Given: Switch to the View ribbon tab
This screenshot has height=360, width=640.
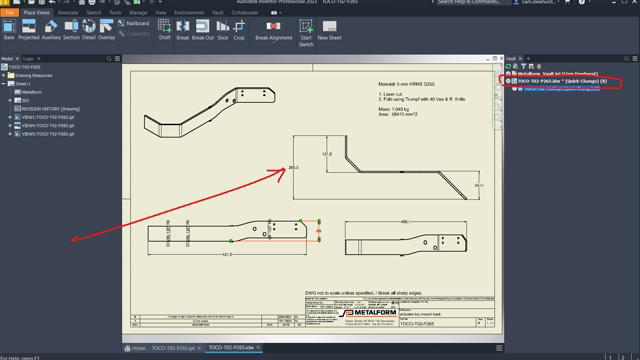Looking at the screenshot, I should click(160, 13).
